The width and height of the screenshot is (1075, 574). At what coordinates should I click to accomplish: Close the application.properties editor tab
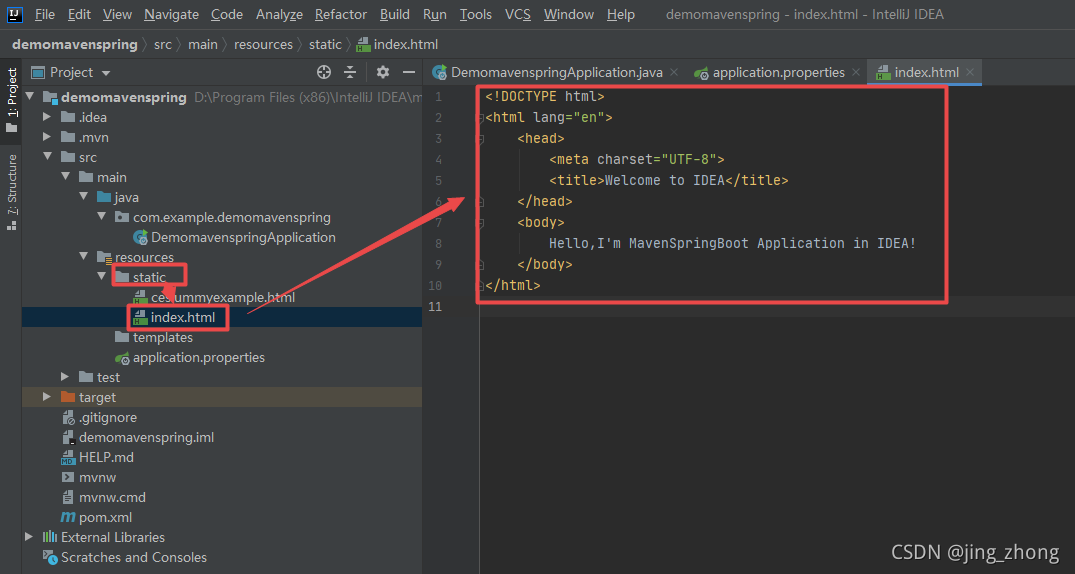point(856,72)
